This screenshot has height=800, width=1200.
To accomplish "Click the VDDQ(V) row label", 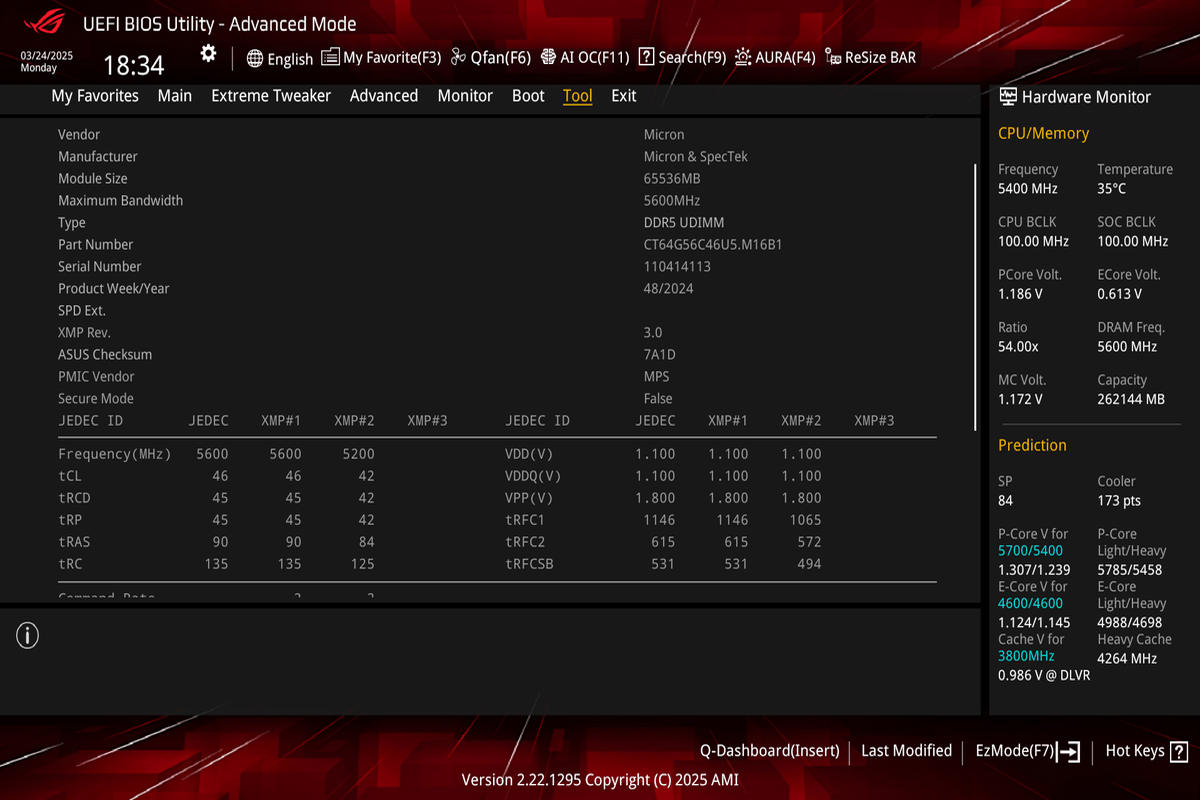I will [x=533, y=476].
